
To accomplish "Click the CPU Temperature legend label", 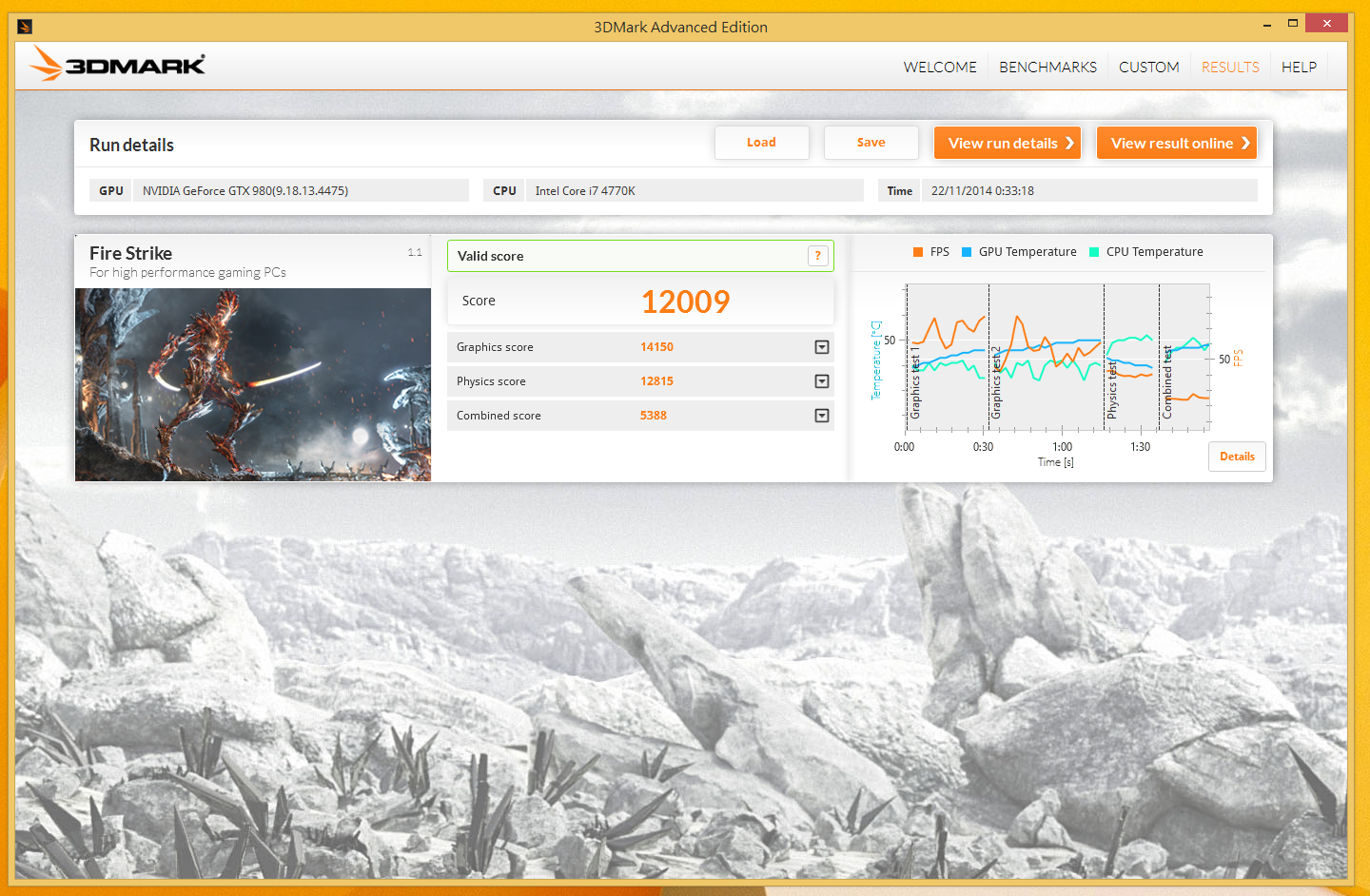I will (x=1154, y=252).
